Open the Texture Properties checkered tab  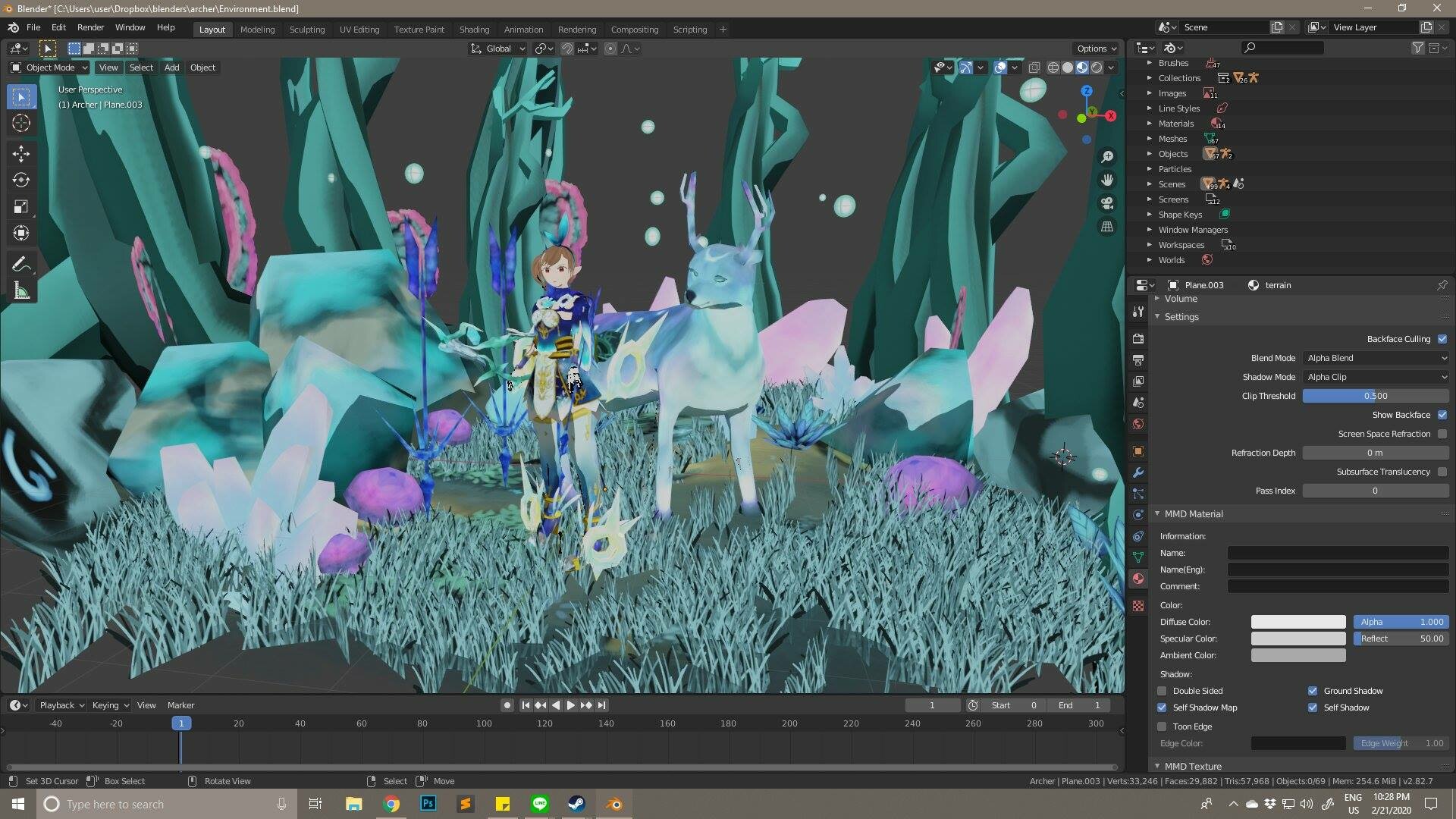tap(1138, 607)
